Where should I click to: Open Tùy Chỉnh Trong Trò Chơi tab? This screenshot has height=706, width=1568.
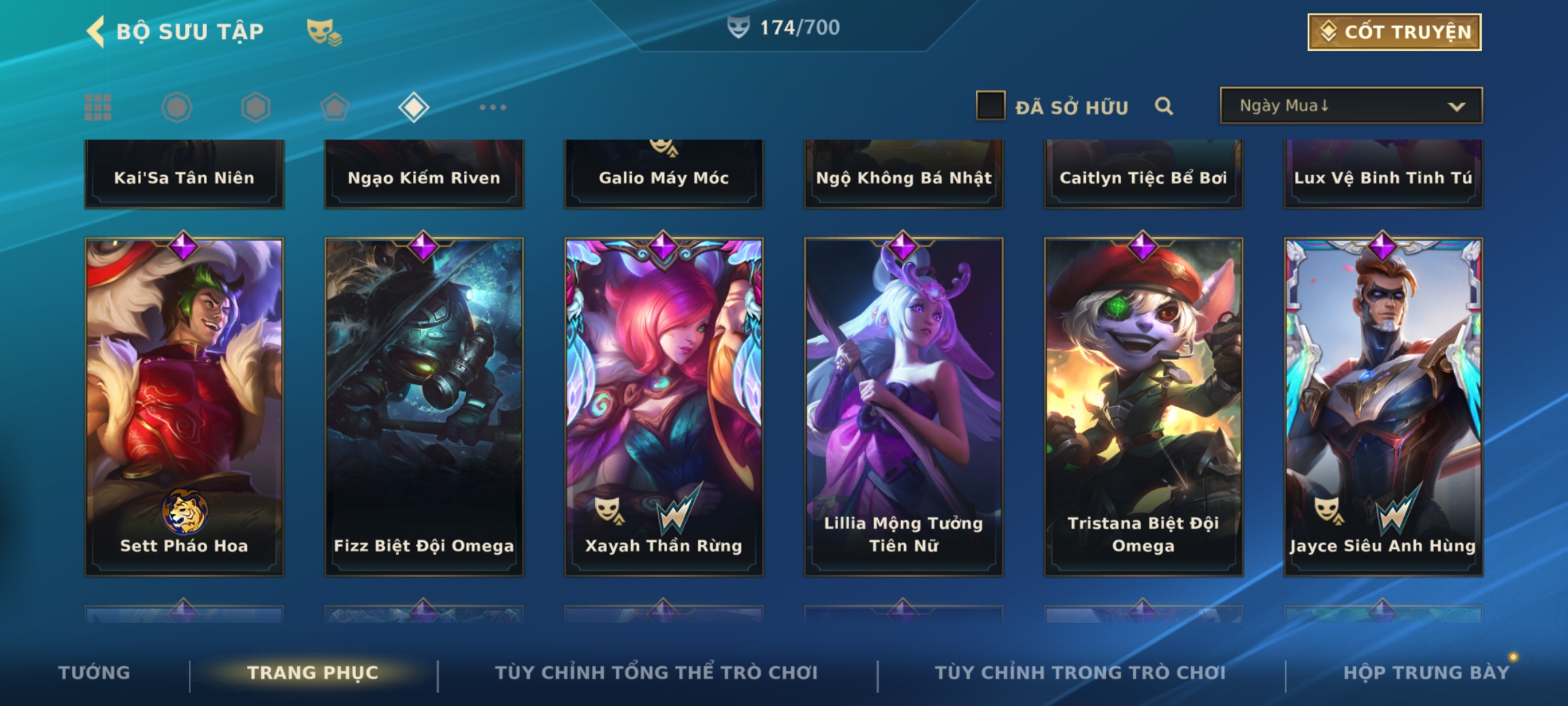point(1080,673)
